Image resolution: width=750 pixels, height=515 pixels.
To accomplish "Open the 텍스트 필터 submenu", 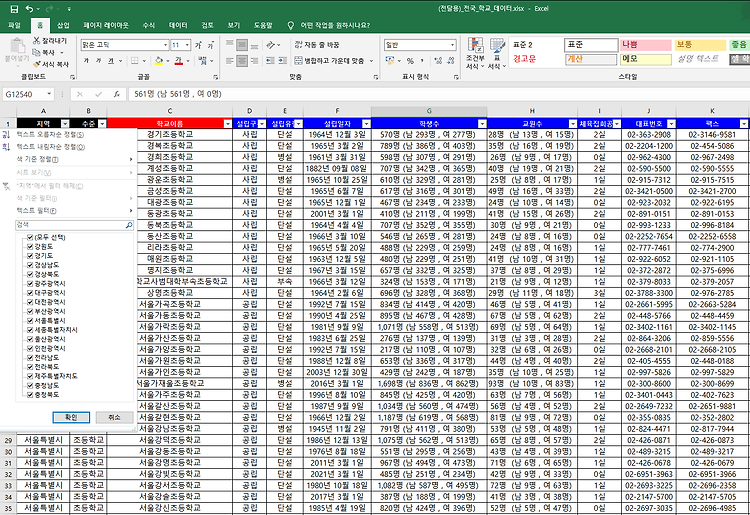I will pyautogui.click(x=68, y=211).
